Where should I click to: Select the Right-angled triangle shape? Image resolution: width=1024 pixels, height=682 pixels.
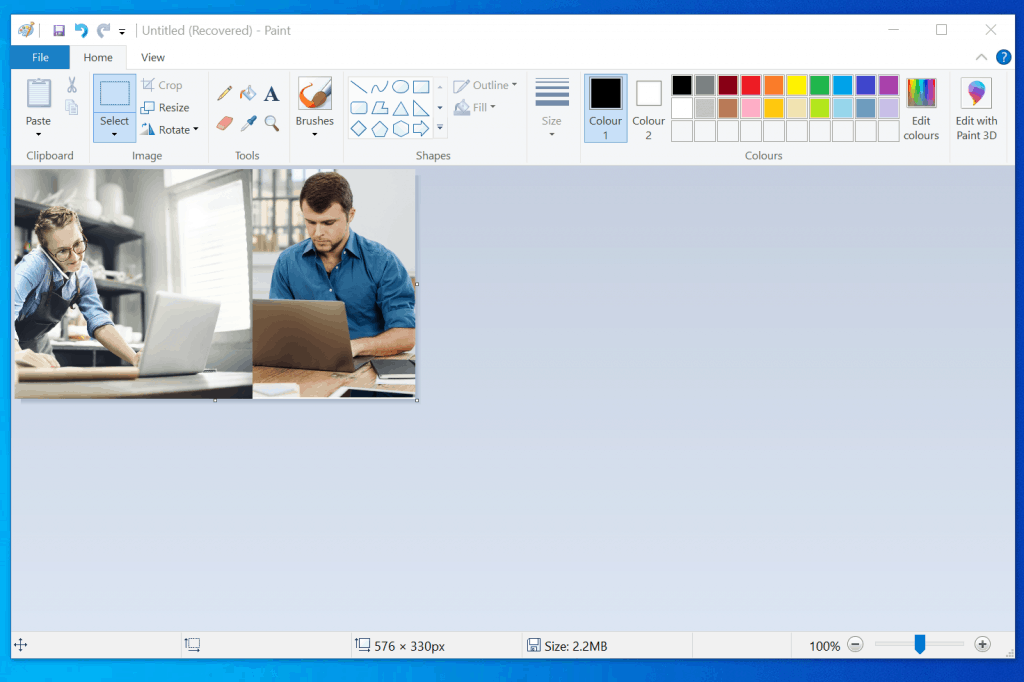pyautogui.click(x=421, y=108)
